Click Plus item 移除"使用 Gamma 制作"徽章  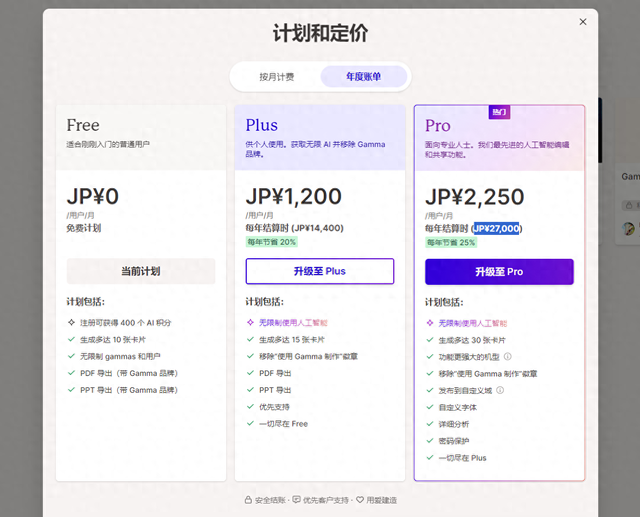tap(309, 356)
